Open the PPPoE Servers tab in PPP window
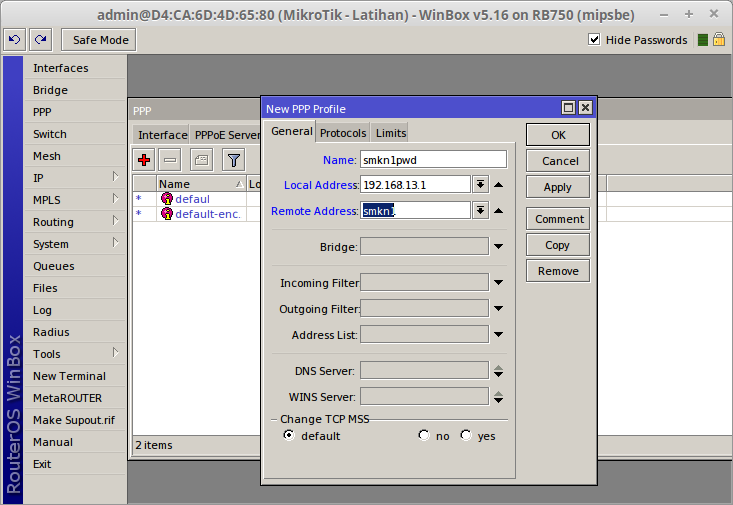Viewport: 733px width, 505px height. tap(226, 135)
